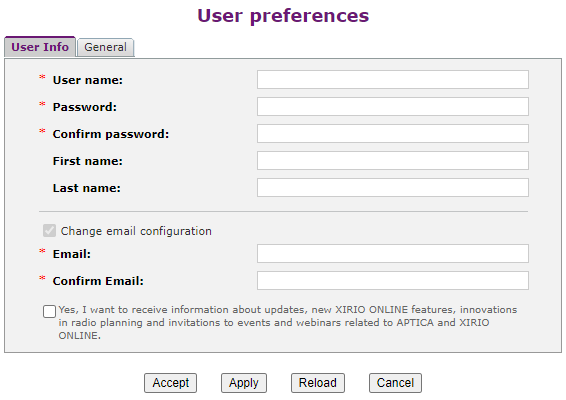Focus the Confirm Email field

[393, 281]
